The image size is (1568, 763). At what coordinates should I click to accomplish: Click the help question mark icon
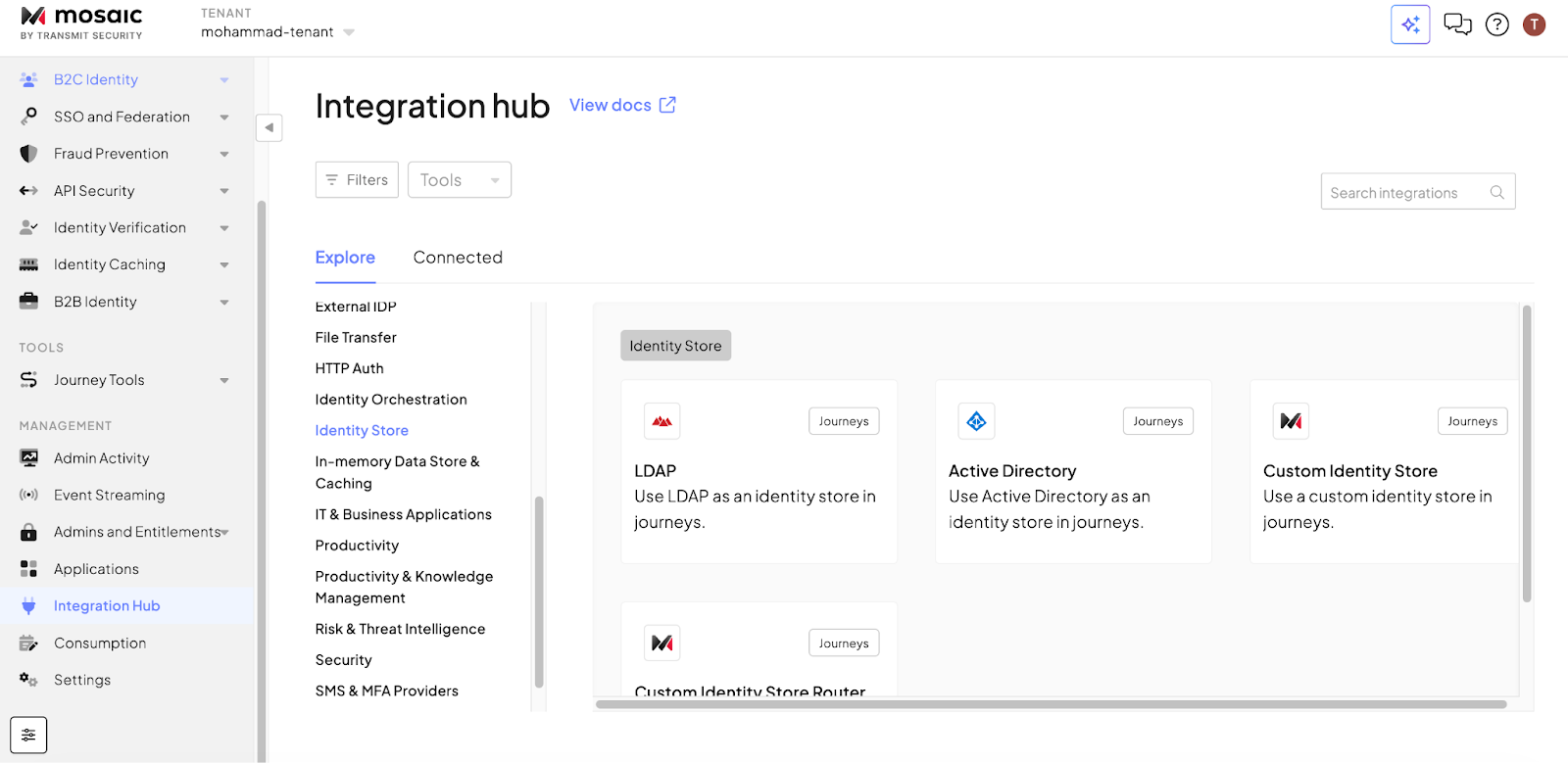click(1496, 24)
